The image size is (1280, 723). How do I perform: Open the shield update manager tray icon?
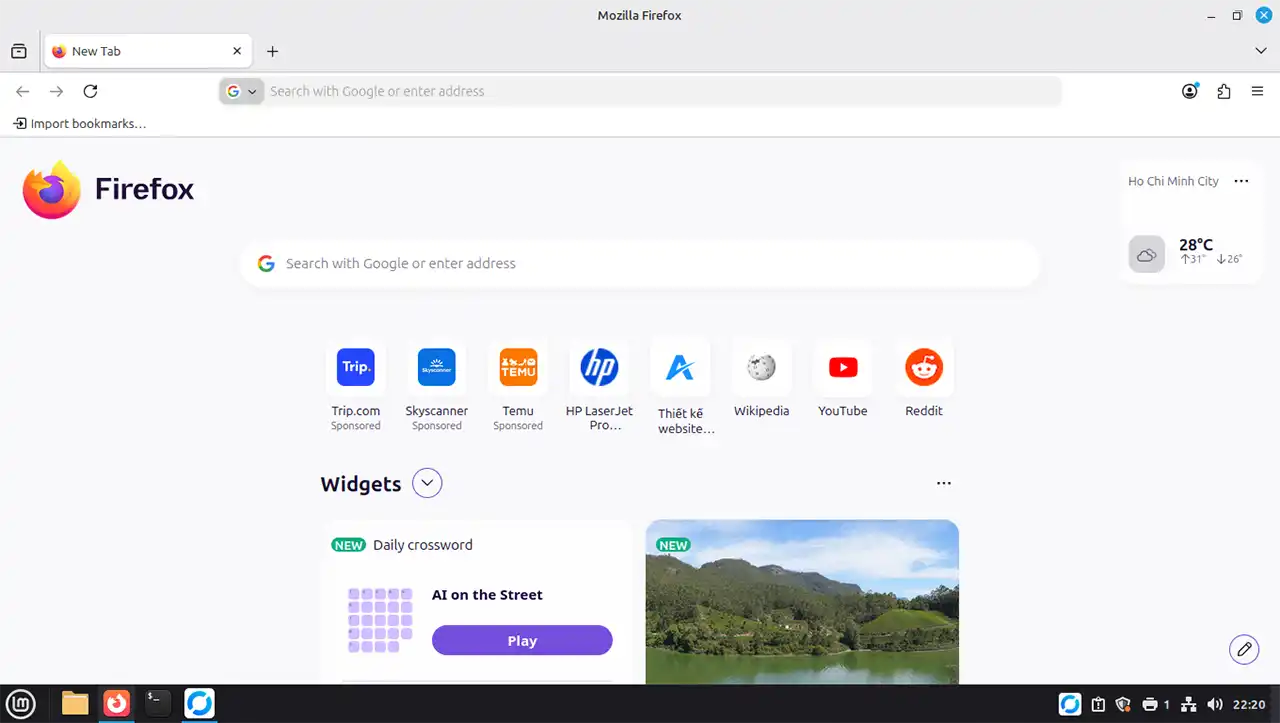(1123, 704)
